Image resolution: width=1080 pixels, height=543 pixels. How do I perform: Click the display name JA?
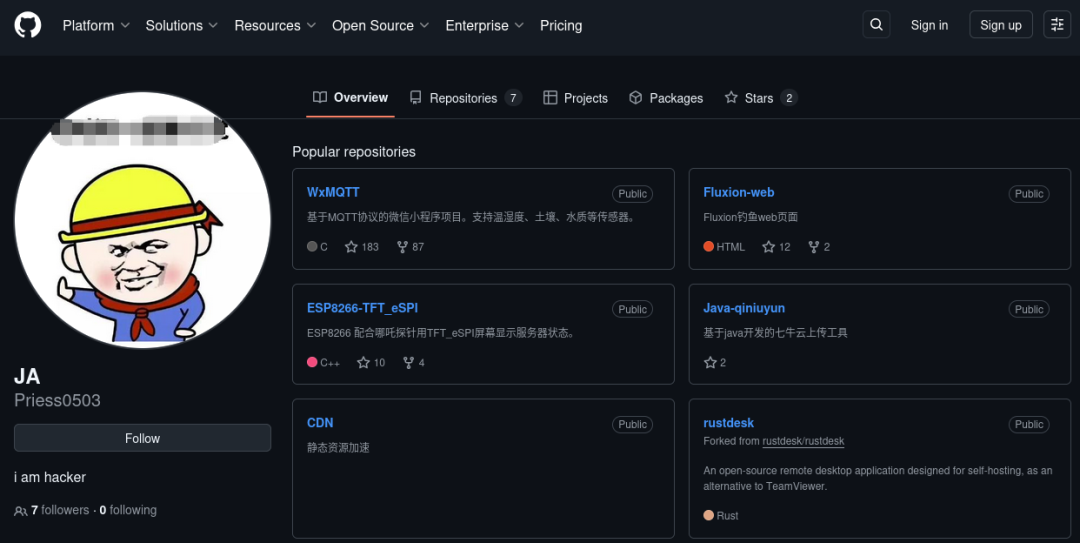27,376
